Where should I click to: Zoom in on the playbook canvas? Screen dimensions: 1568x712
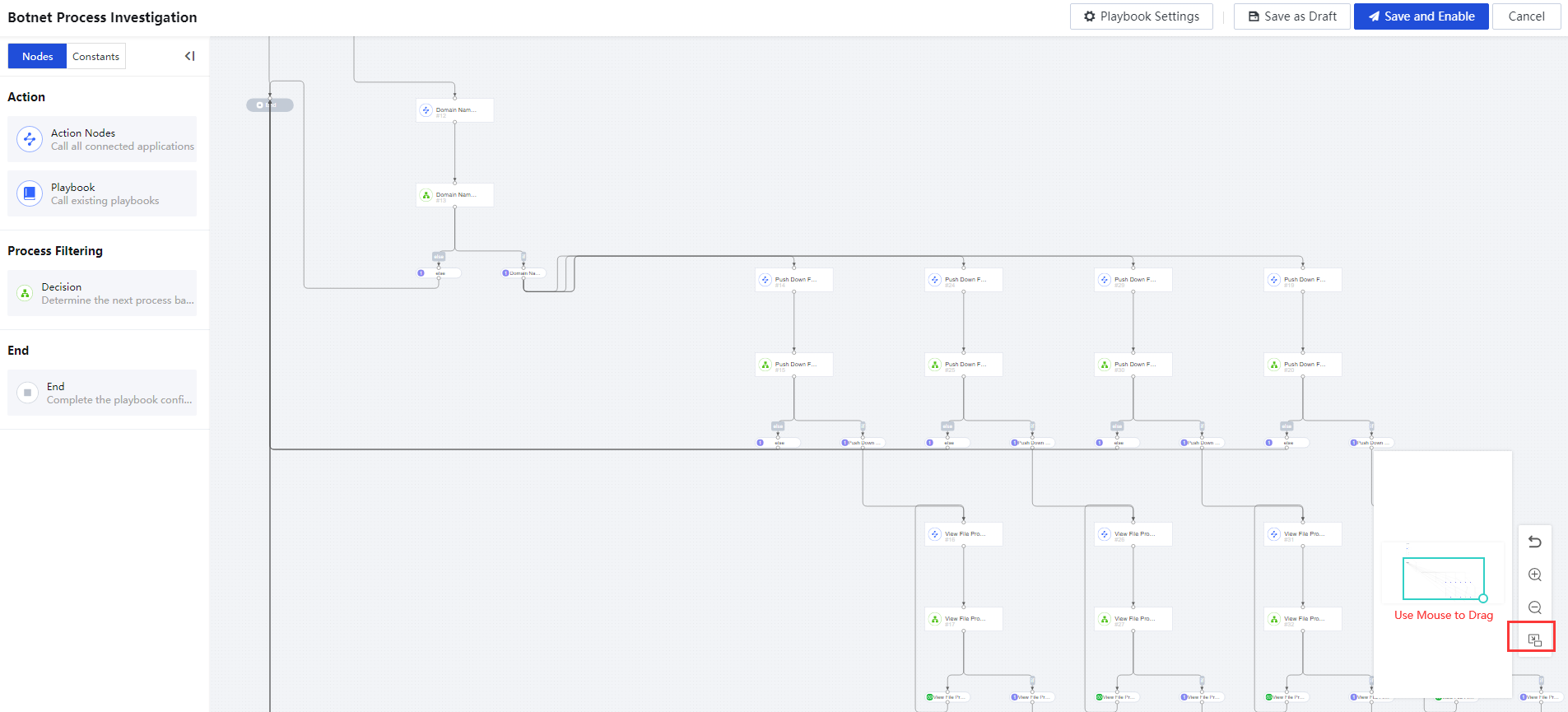coord(1534,575)
